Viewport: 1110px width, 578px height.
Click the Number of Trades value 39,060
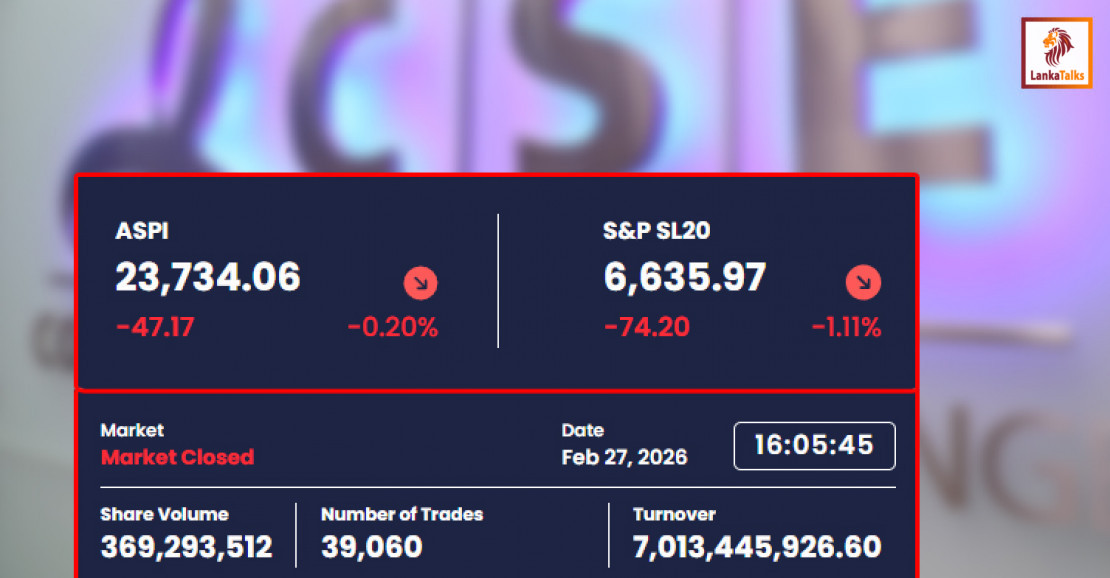[x=371, y=547]
